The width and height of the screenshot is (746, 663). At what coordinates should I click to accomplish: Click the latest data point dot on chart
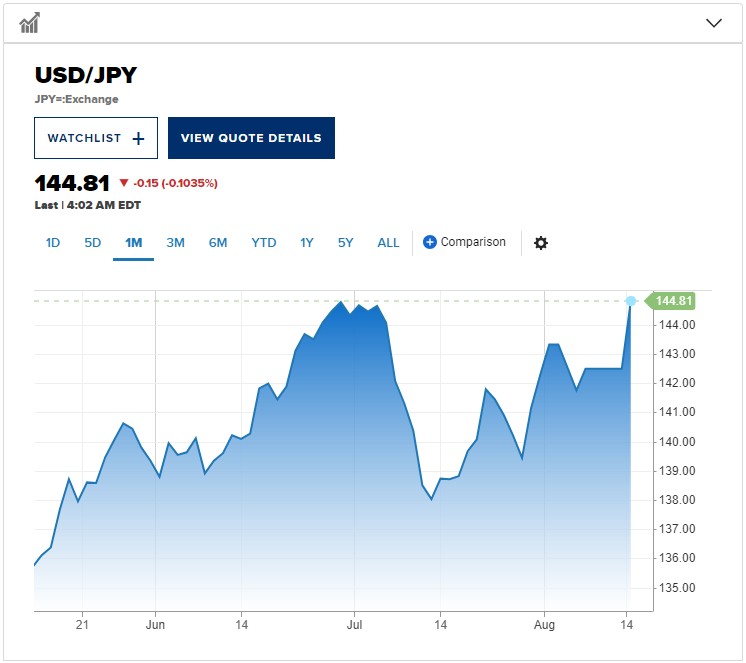(631, 301)
